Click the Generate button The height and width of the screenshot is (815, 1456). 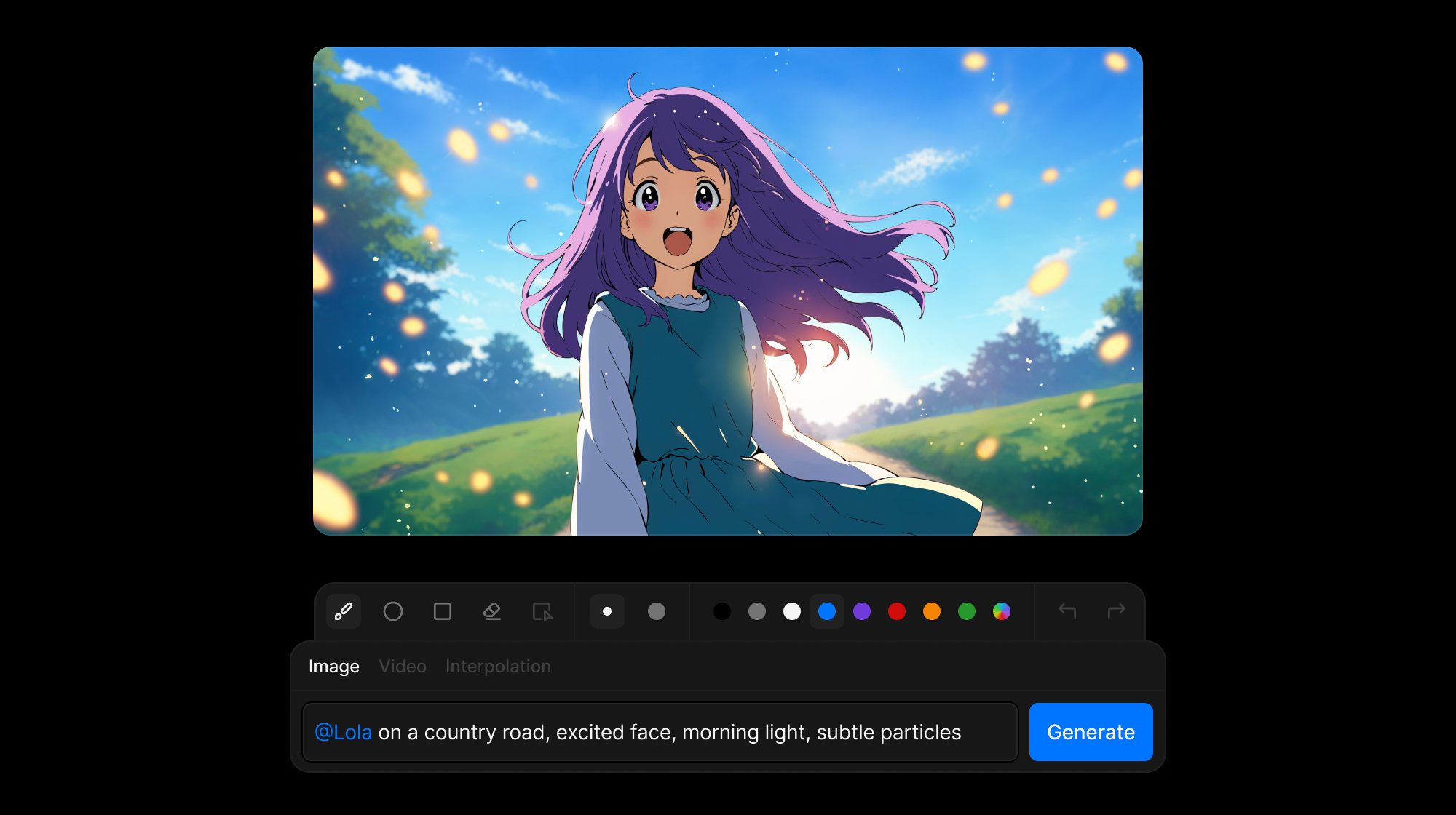pyautogui.click(x=1090, y=732)
